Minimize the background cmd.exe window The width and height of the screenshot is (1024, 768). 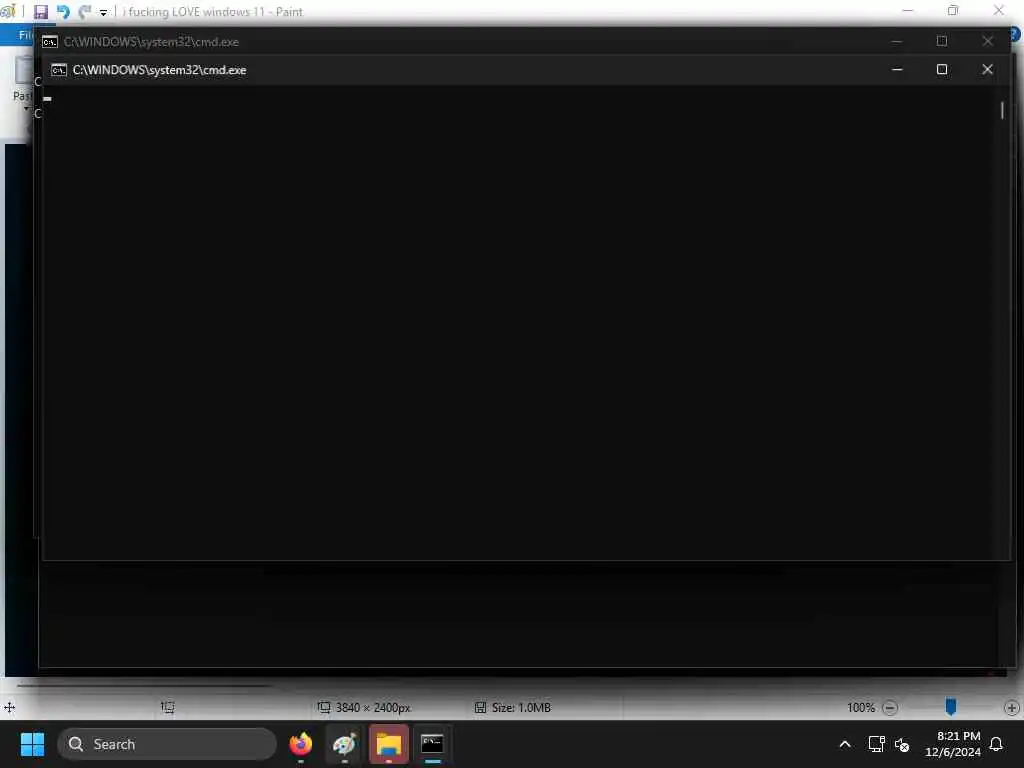point(897,41)
